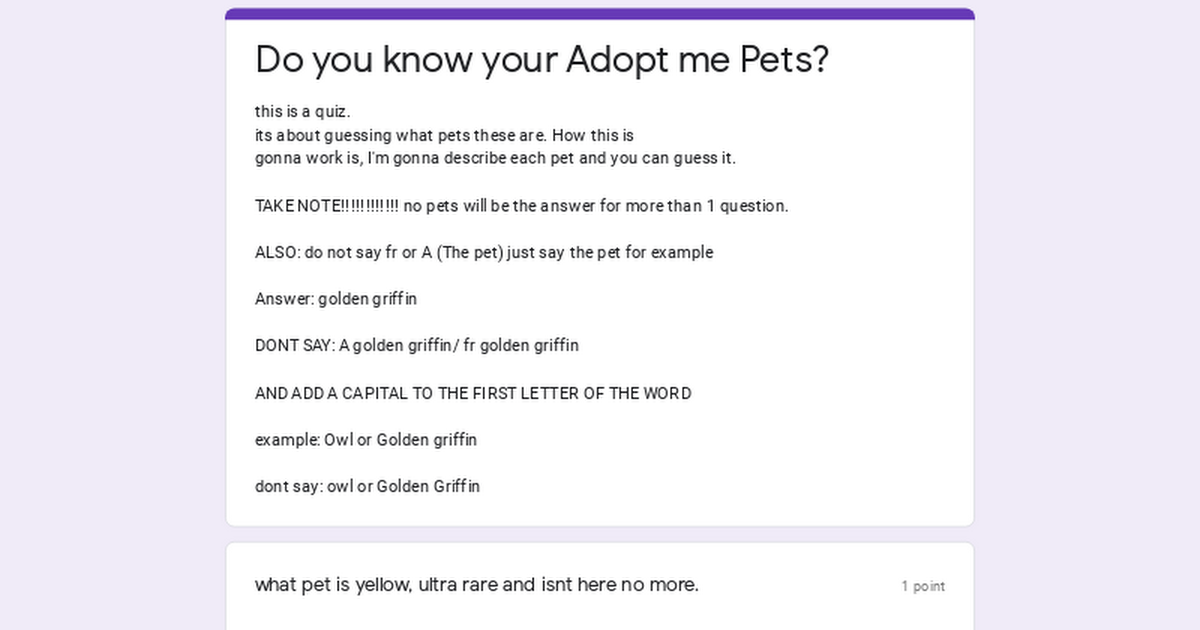Click the 'TAKE NOTE' warning line

(x=521, y=206)
